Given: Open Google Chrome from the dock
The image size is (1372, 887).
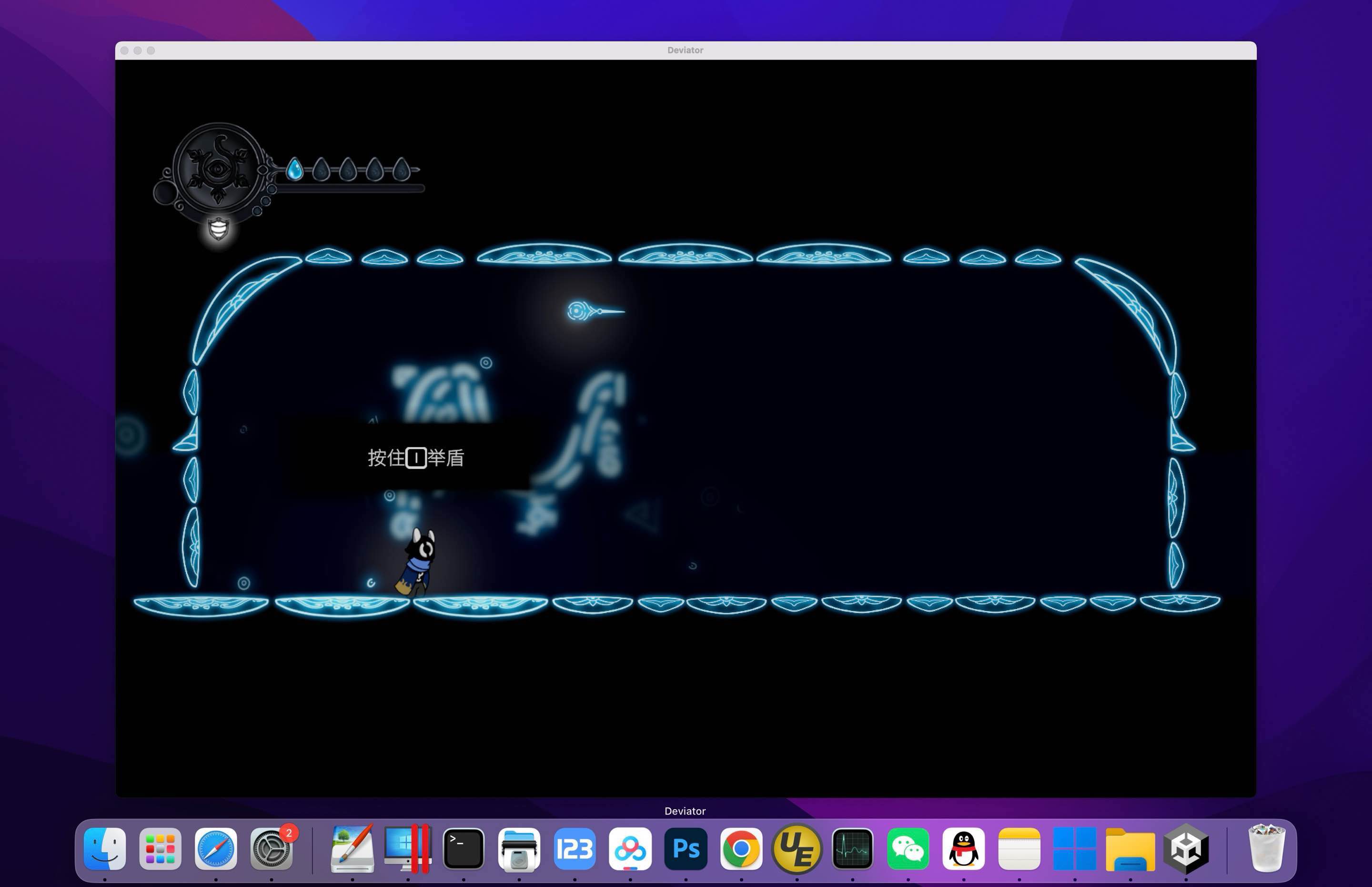Looking at the screenshot, I should coord(741,848).
